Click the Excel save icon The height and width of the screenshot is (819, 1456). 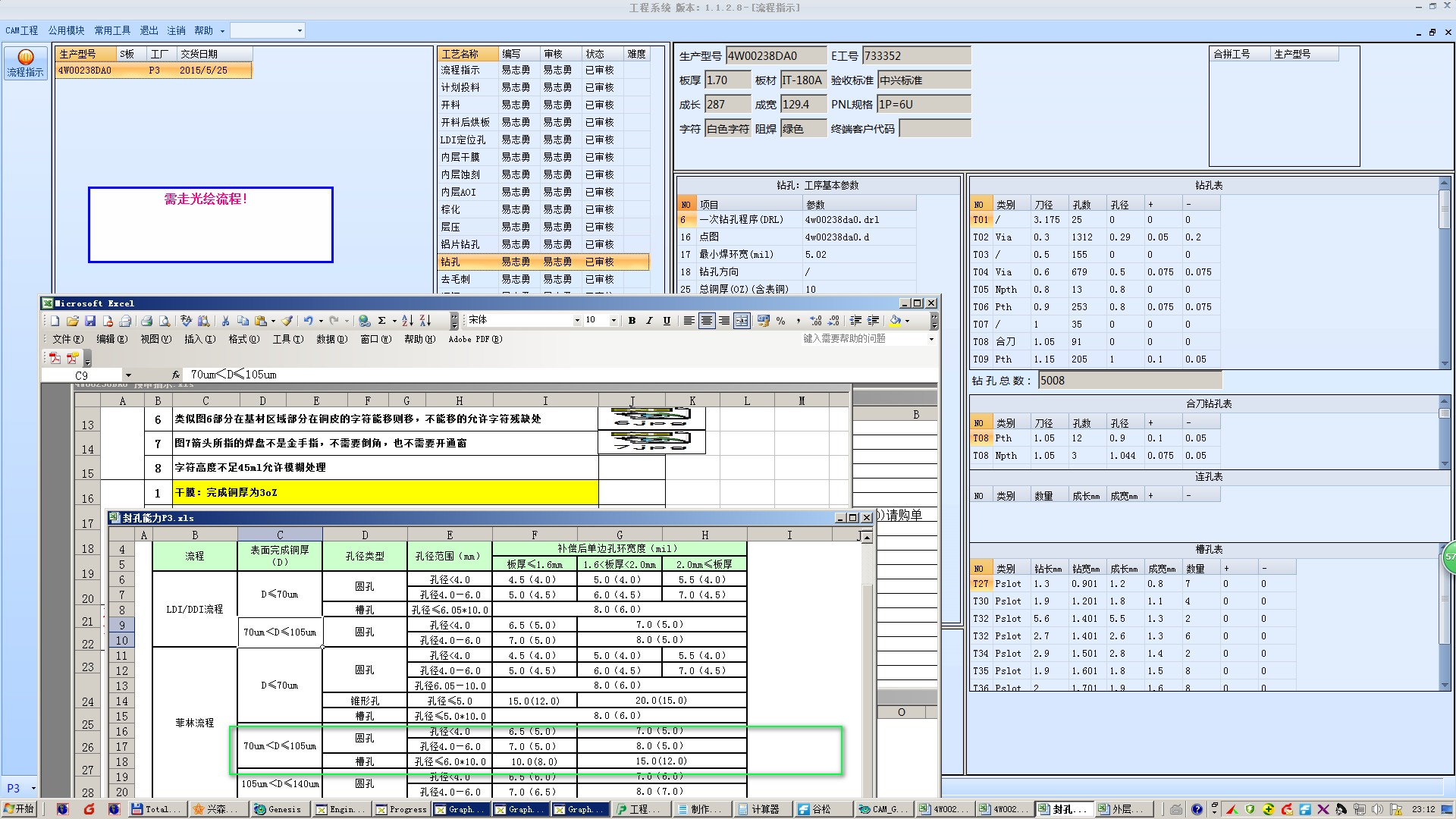(x=90, y=321)
